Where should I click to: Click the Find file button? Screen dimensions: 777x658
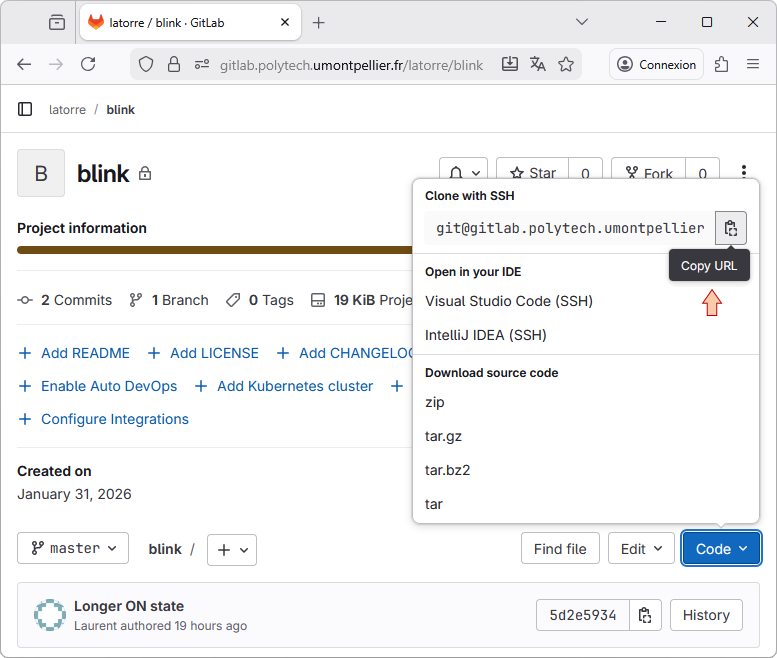pos(560,548)
